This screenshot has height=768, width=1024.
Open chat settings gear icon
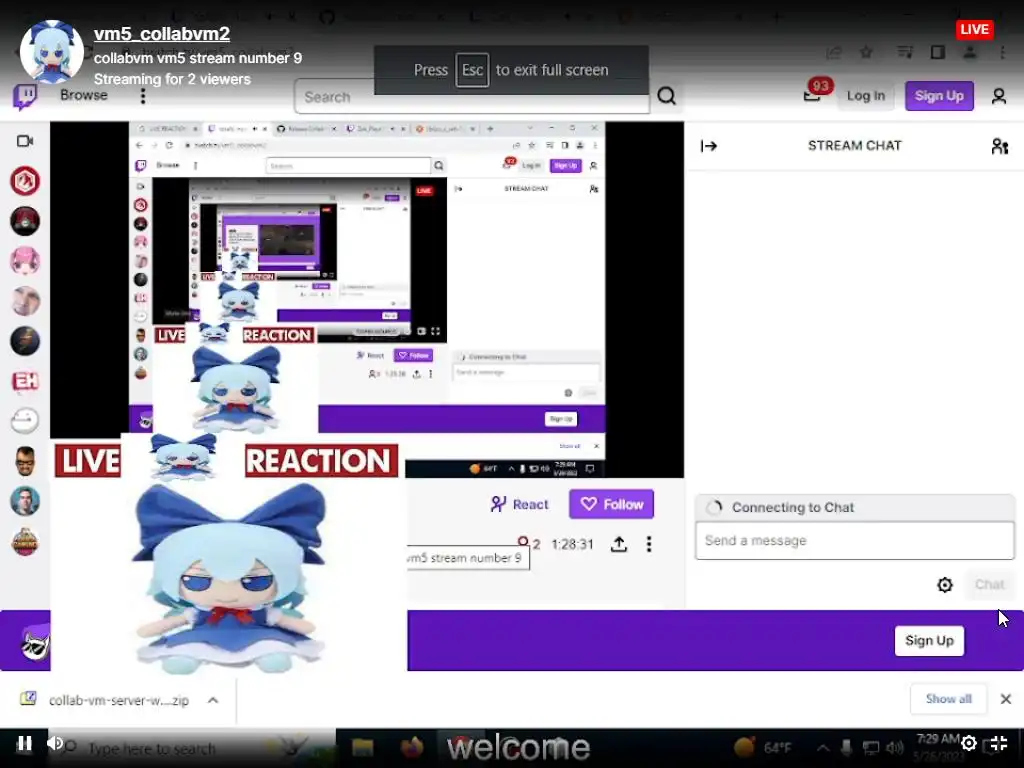click(x=944, y=584)
